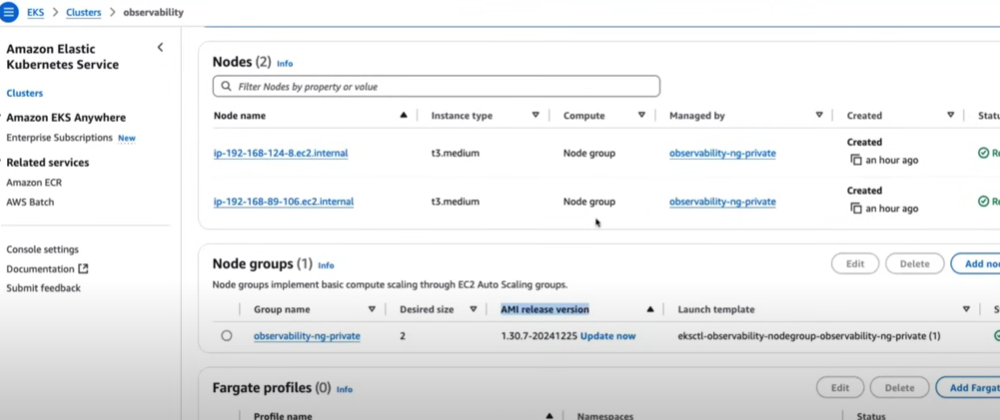Click t3.medium cell of ip-192-168-89-106 row
Viewport: 1000px width, 420px height.
(455, 201)
